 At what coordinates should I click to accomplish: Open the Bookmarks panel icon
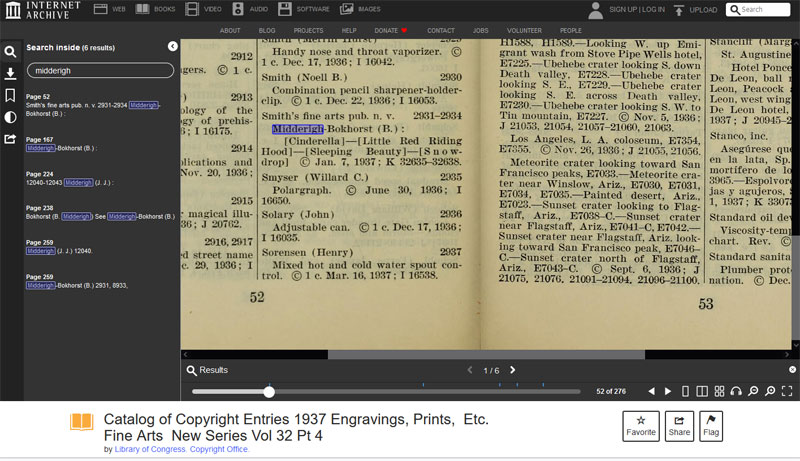(x=10, y=95)
